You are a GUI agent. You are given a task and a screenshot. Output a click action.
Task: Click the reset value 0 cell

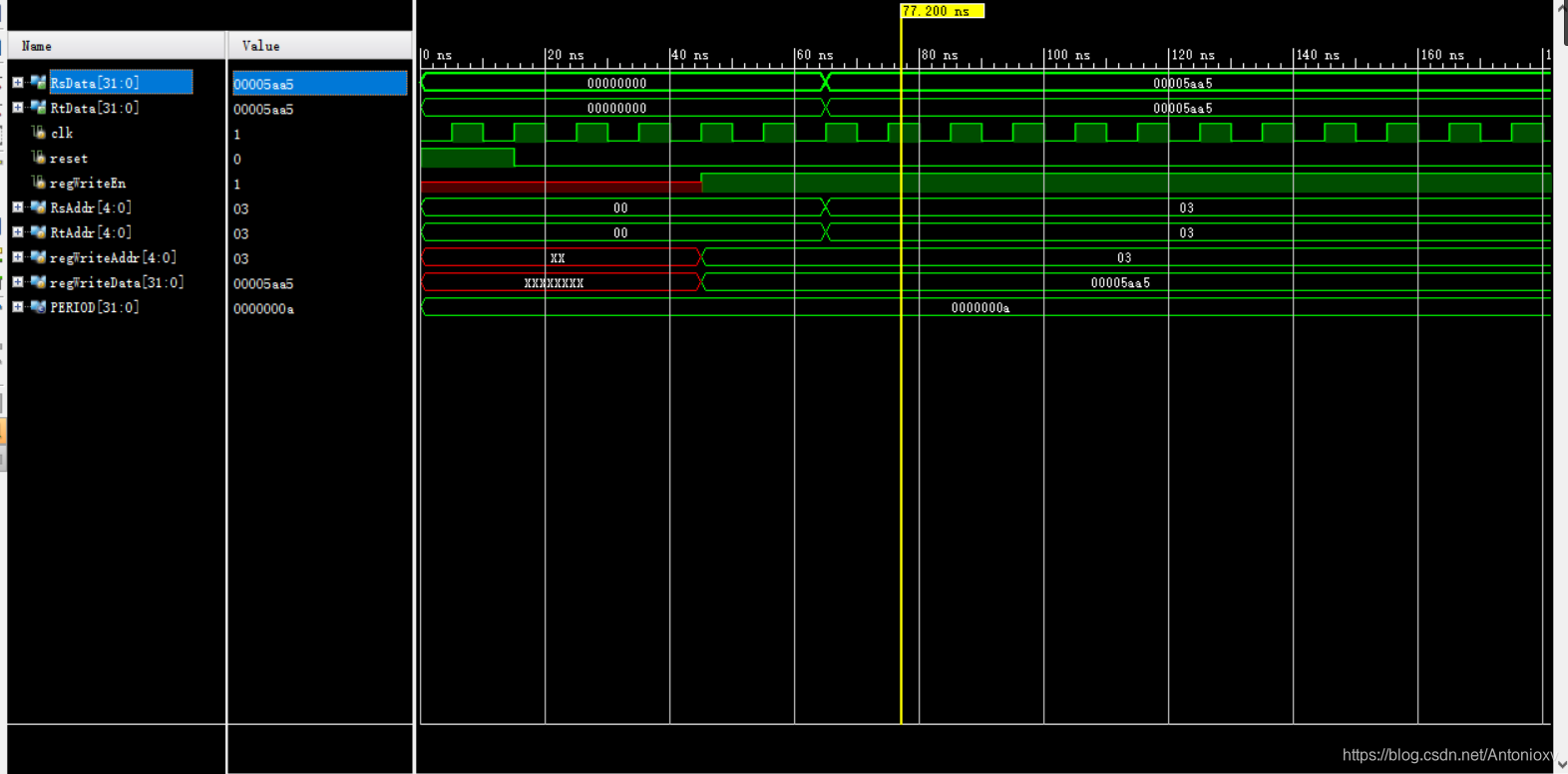click(x=237, y=159)
